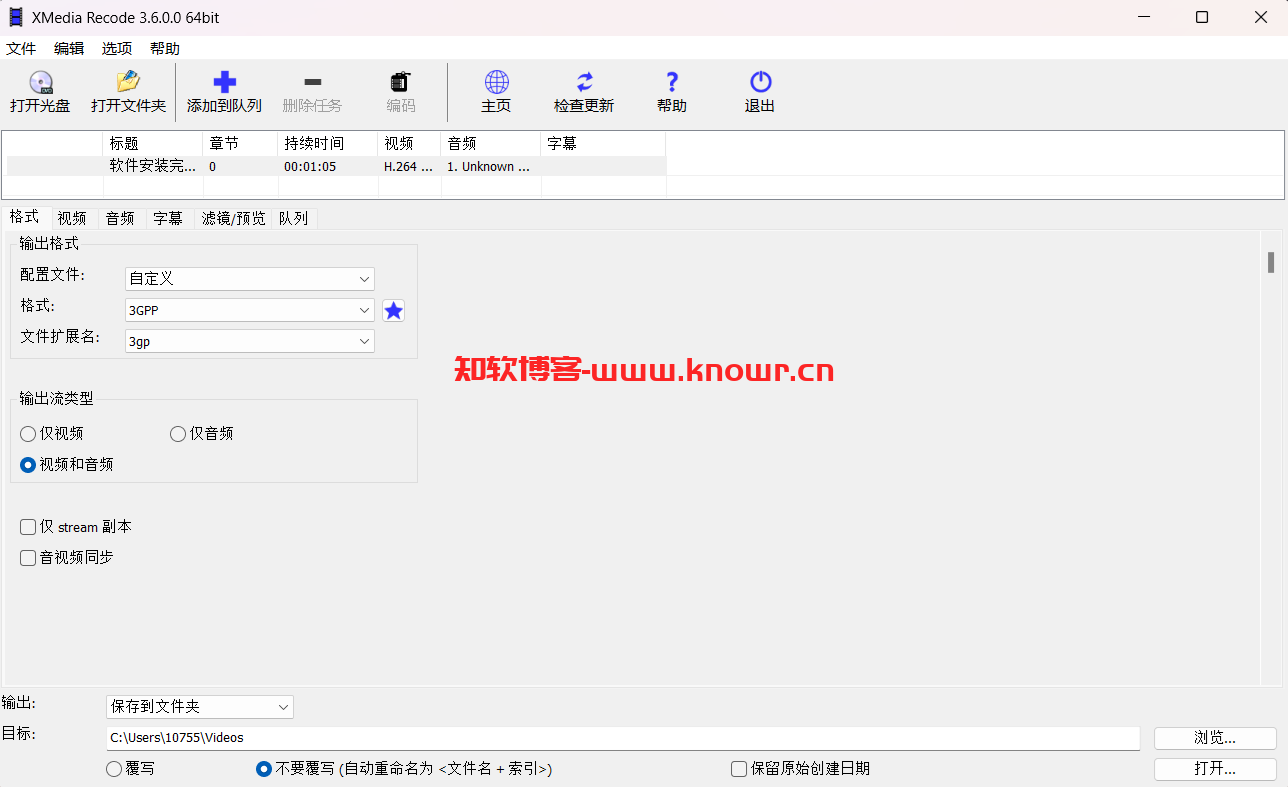The height and width of the screenshot is (787, 1288).
Task: Click the 标题 column header
Action: (153, 144)
